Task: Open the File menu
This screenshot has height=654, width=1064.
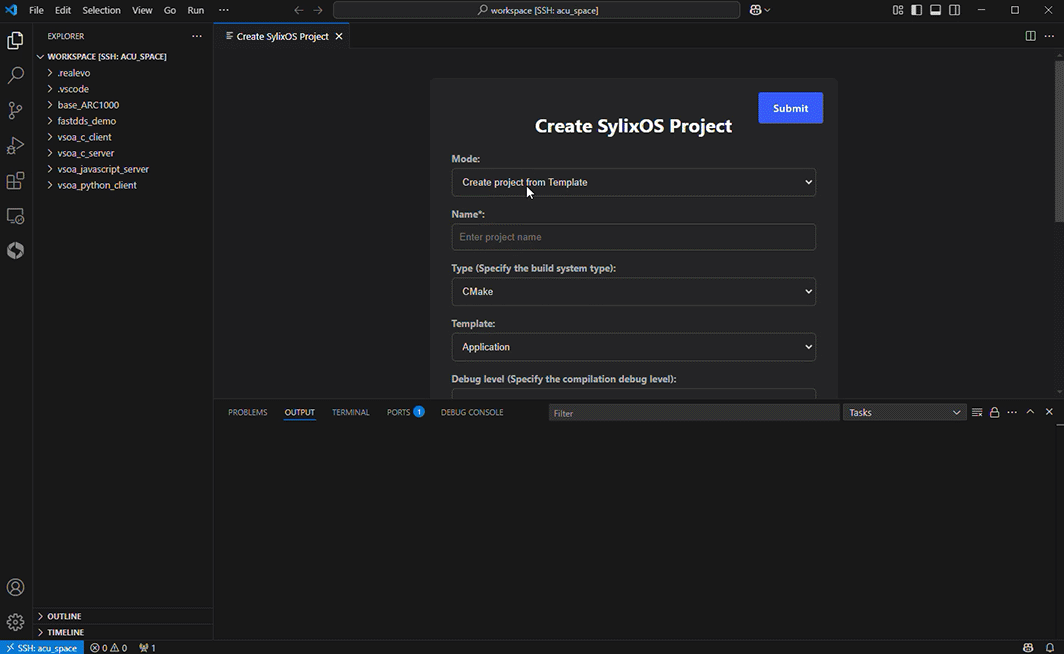Action: click(36, 10)
